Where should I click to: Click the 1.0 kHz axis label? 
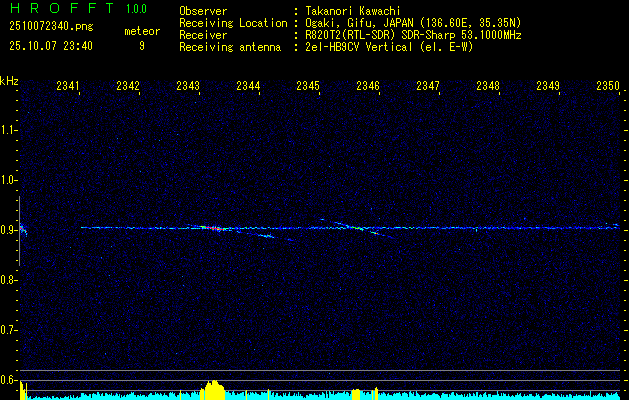pyautogui.click(x=8, y=180)
